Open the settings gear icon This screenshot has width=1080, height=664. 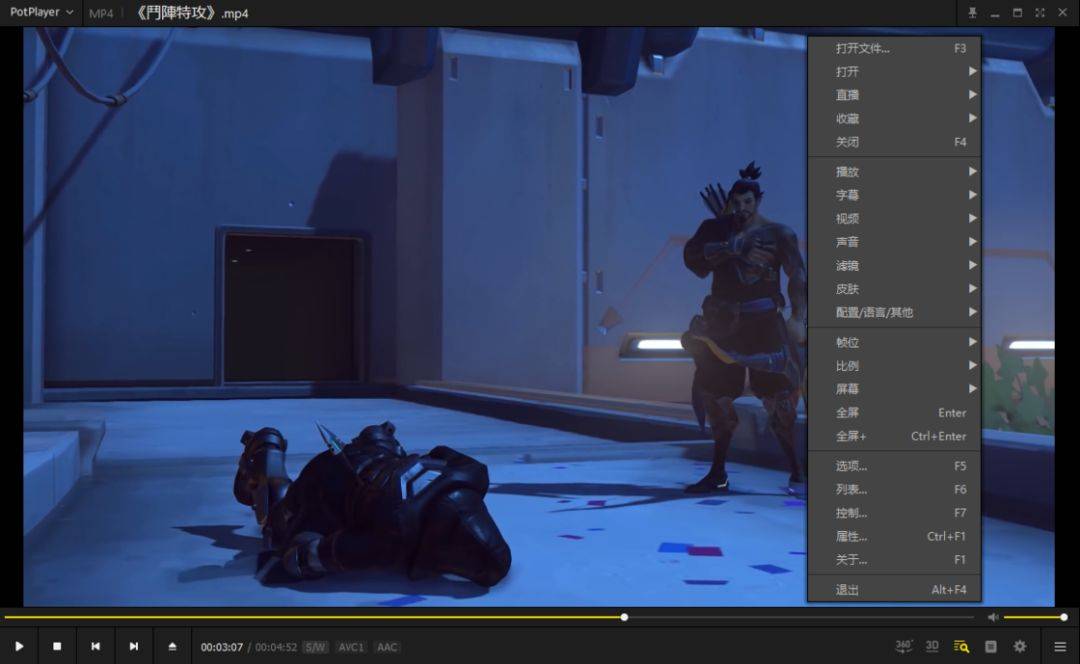click(x=1020, y=646)
